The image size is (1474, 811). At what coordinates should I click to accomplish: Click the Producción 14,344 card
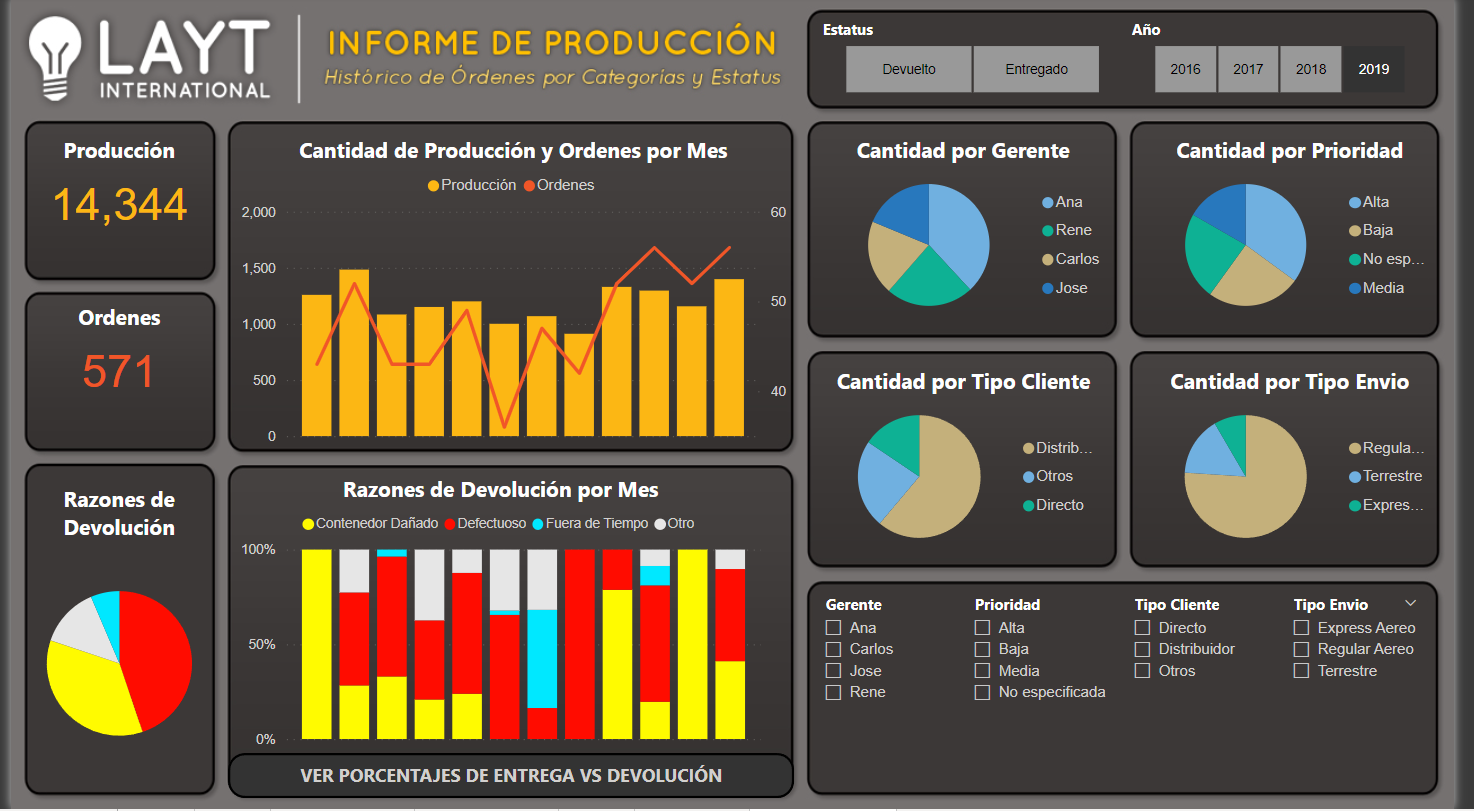tap(120, 201)
